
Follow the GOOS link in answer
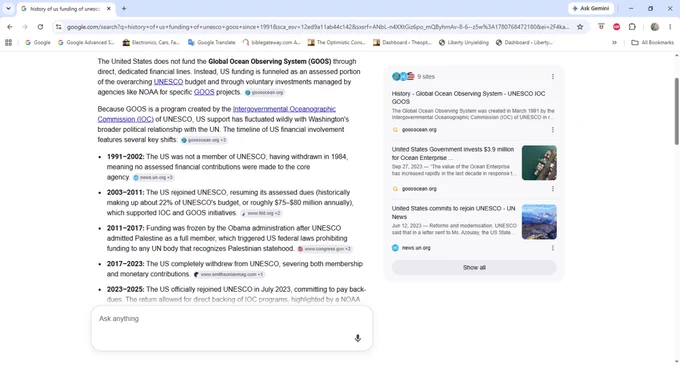[204, 92]
